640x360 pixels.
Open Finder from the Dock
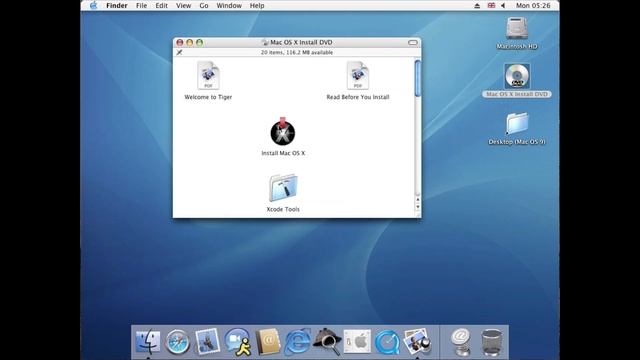click(148, 342)
